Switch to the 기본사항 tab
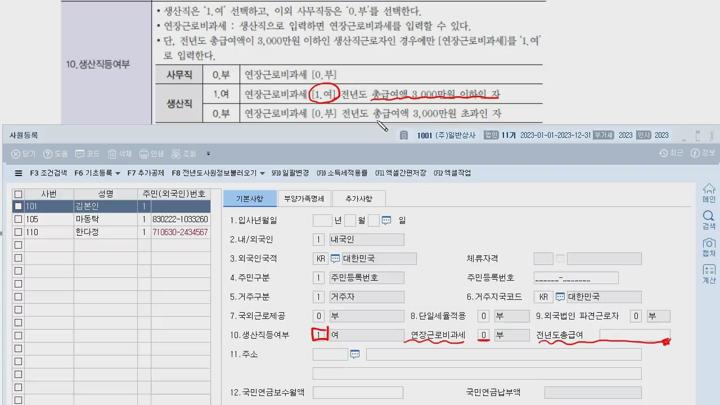This screenshot has width=720, height=405. click(249, 198)
